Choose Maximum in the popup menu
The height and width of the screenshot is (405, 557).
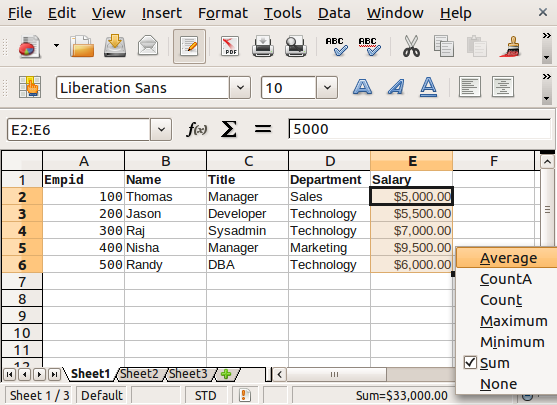(507, 321)
